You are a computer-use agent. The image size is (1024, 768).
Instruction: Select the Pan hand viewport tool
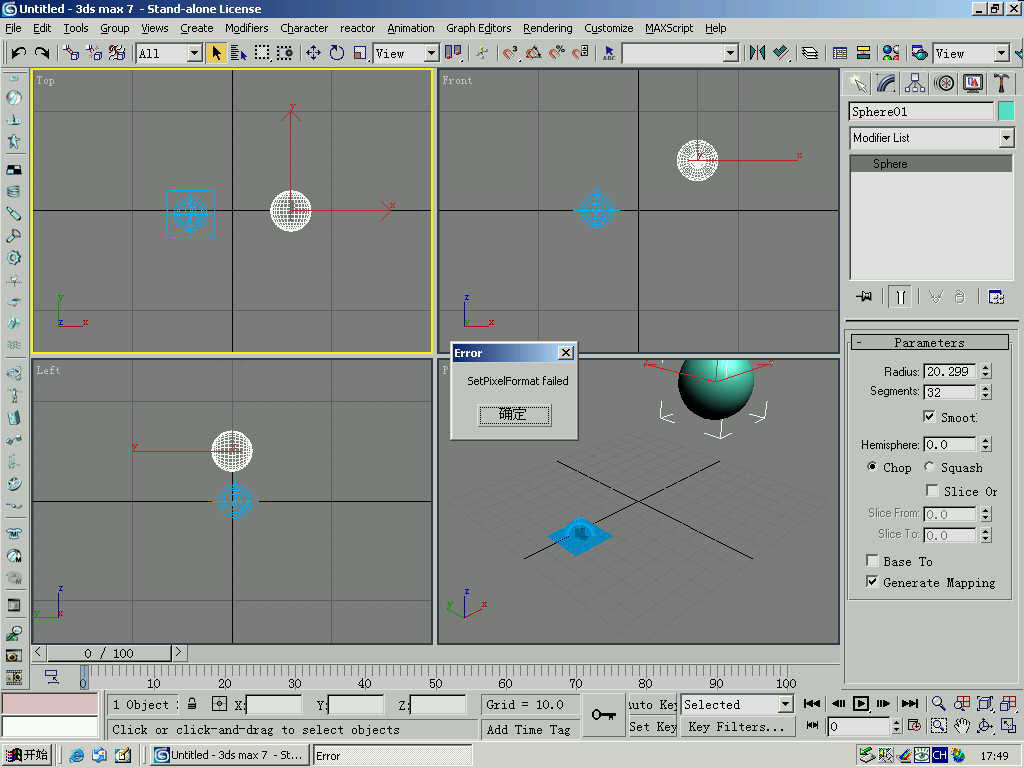coord(961,726)
